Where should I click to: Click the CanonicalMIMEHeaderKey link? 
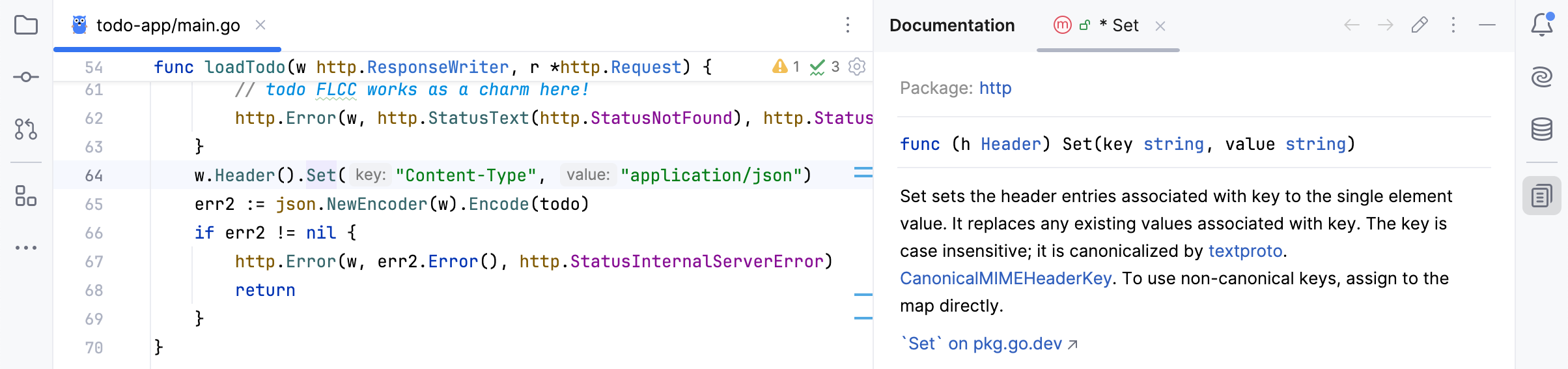click(x=1005, y=278)
